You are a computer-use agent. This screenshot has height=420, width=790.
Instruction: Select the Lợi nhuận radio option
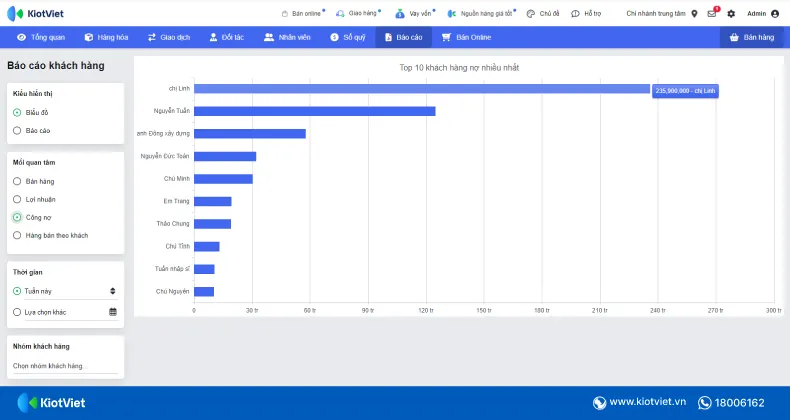17,199
